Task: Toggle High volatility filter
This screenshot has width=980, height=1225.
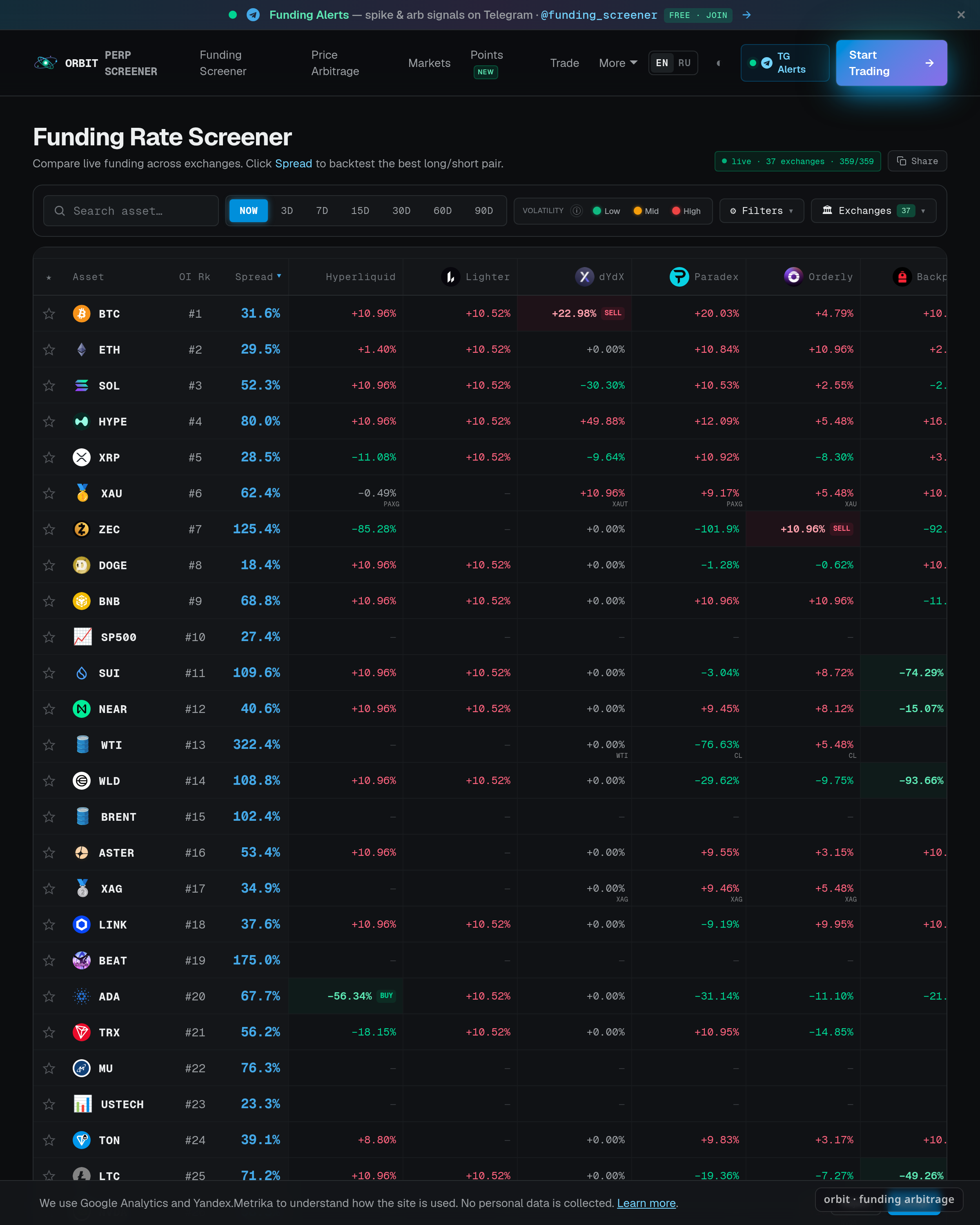Action: (686, 211)
